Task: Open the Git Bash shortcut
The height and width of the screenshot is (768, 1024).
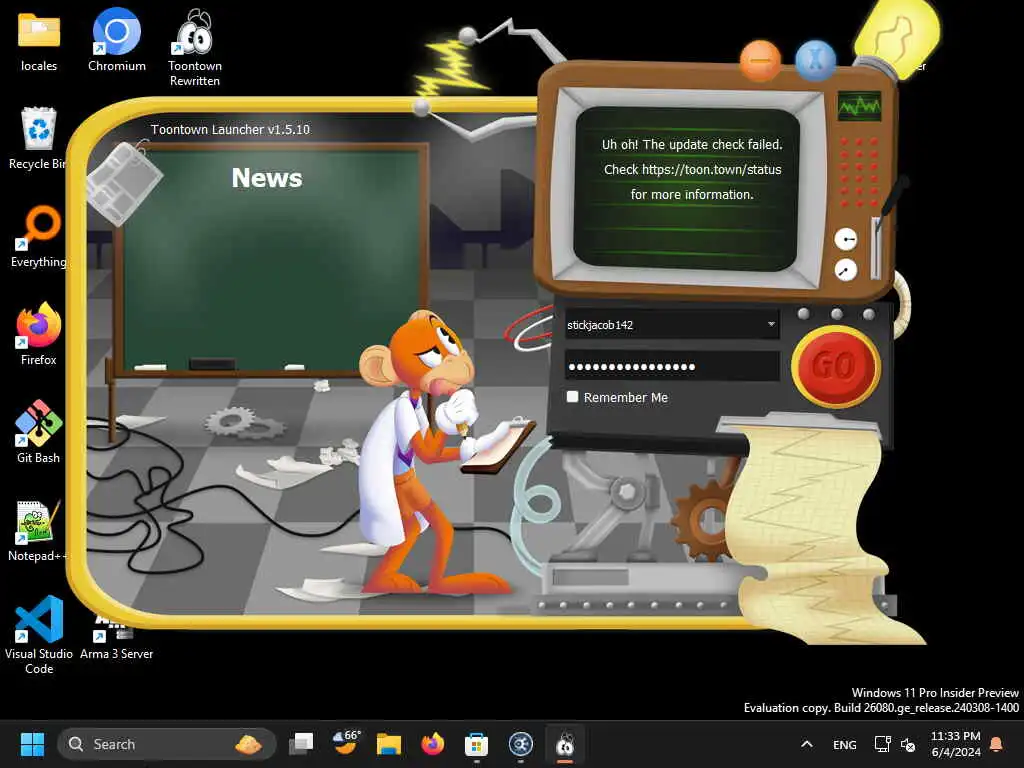Action: 39,432
